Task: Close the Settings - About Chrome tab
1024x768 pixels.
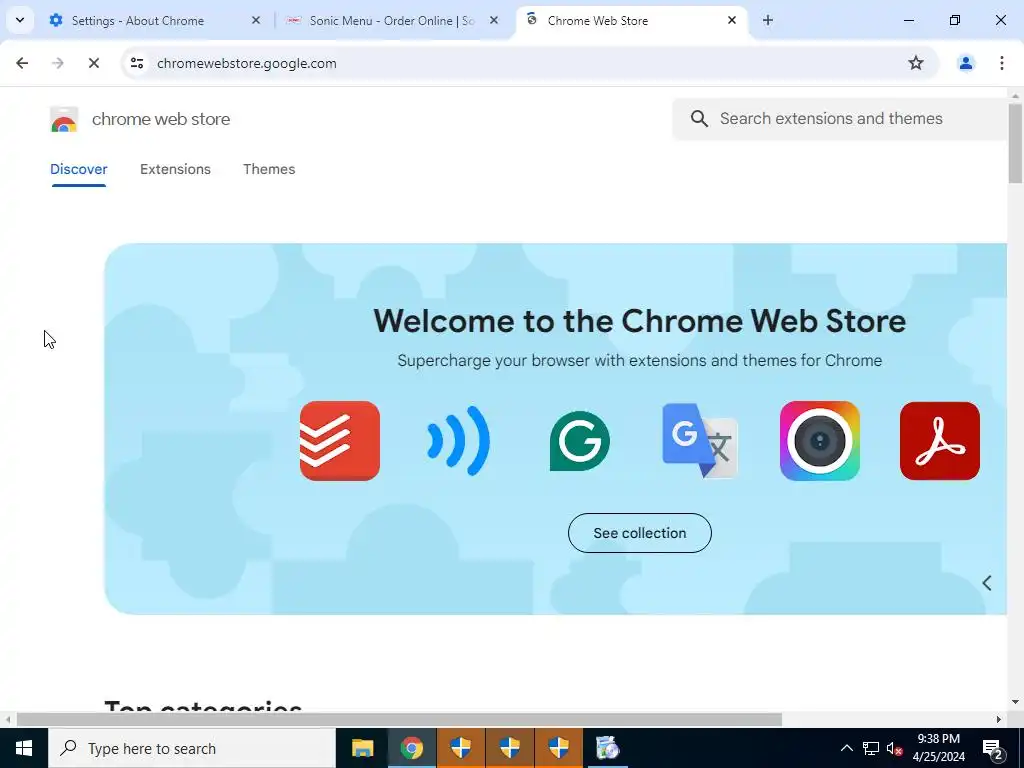Action: tap(256, 20)
